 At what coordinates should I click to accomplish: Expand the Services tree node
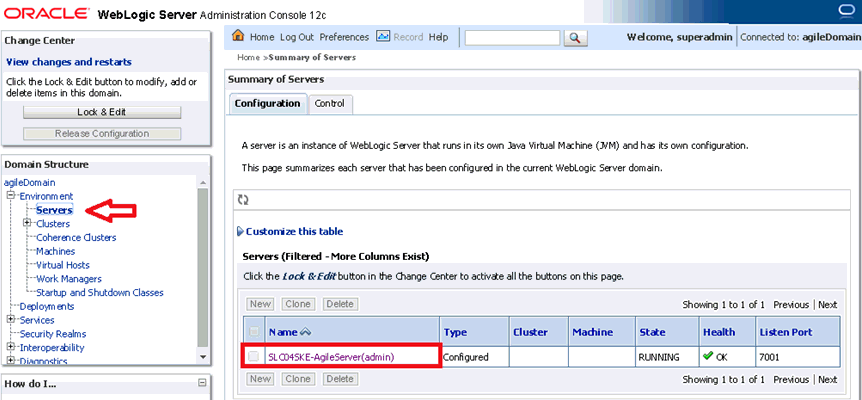tap(10, 320)
